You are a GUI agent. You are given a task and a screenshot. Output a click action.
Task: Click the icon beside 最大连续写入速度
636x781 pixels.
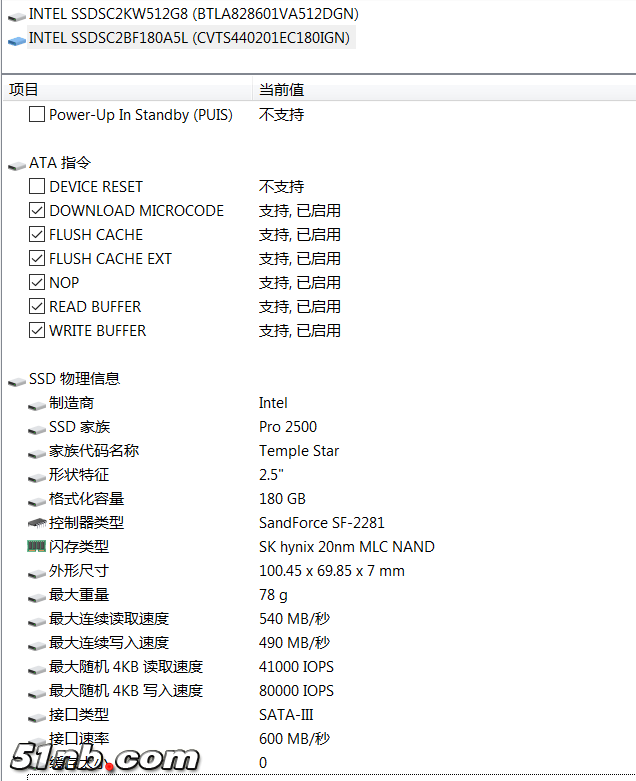pyautogui.click(x=37, y=645)
